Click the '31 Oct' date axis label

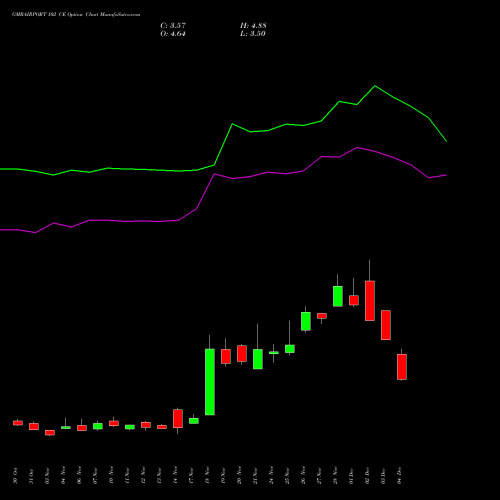click(x=31, y=476)
